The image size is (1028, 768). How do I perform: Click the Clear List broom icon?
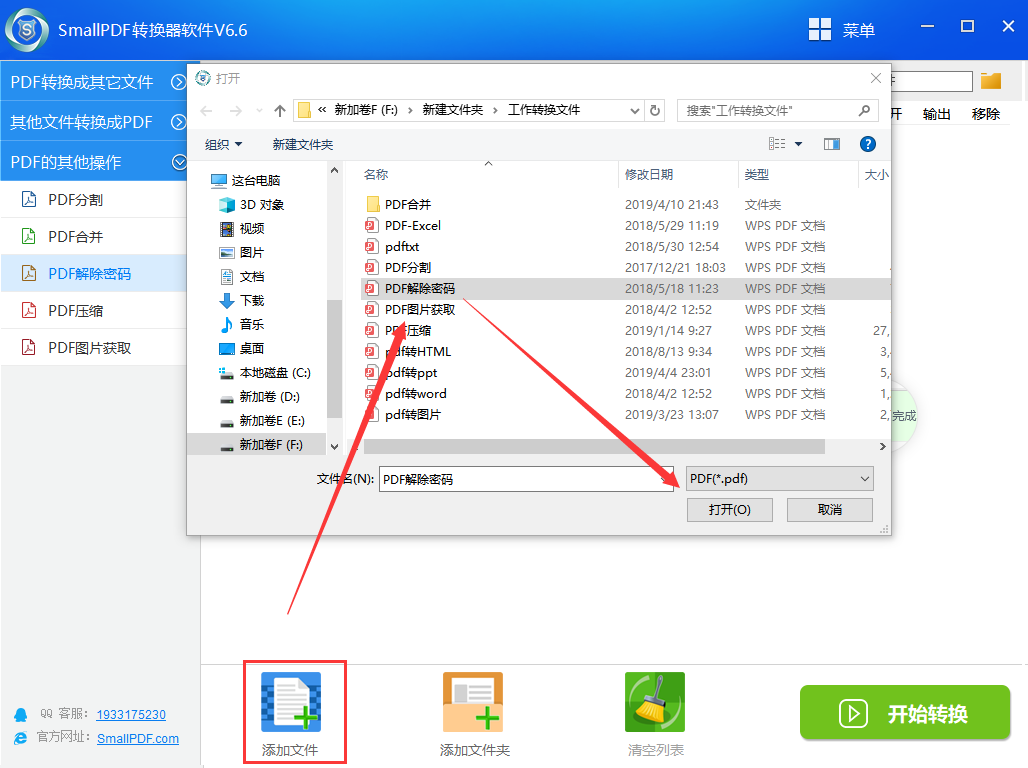pos(655,702)
